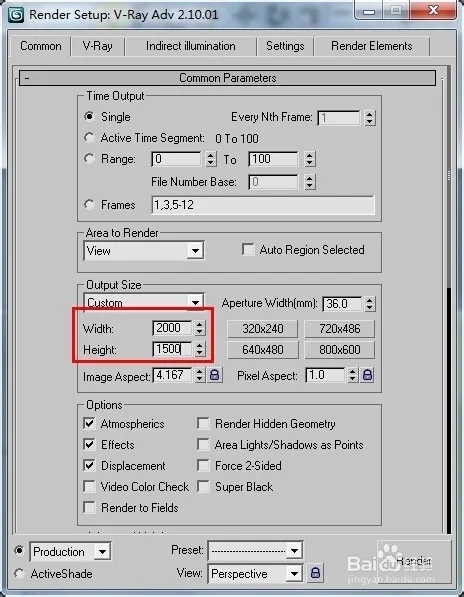
Task: Enable Video Color Check checkbox
Action: click(x=89, y=486)
